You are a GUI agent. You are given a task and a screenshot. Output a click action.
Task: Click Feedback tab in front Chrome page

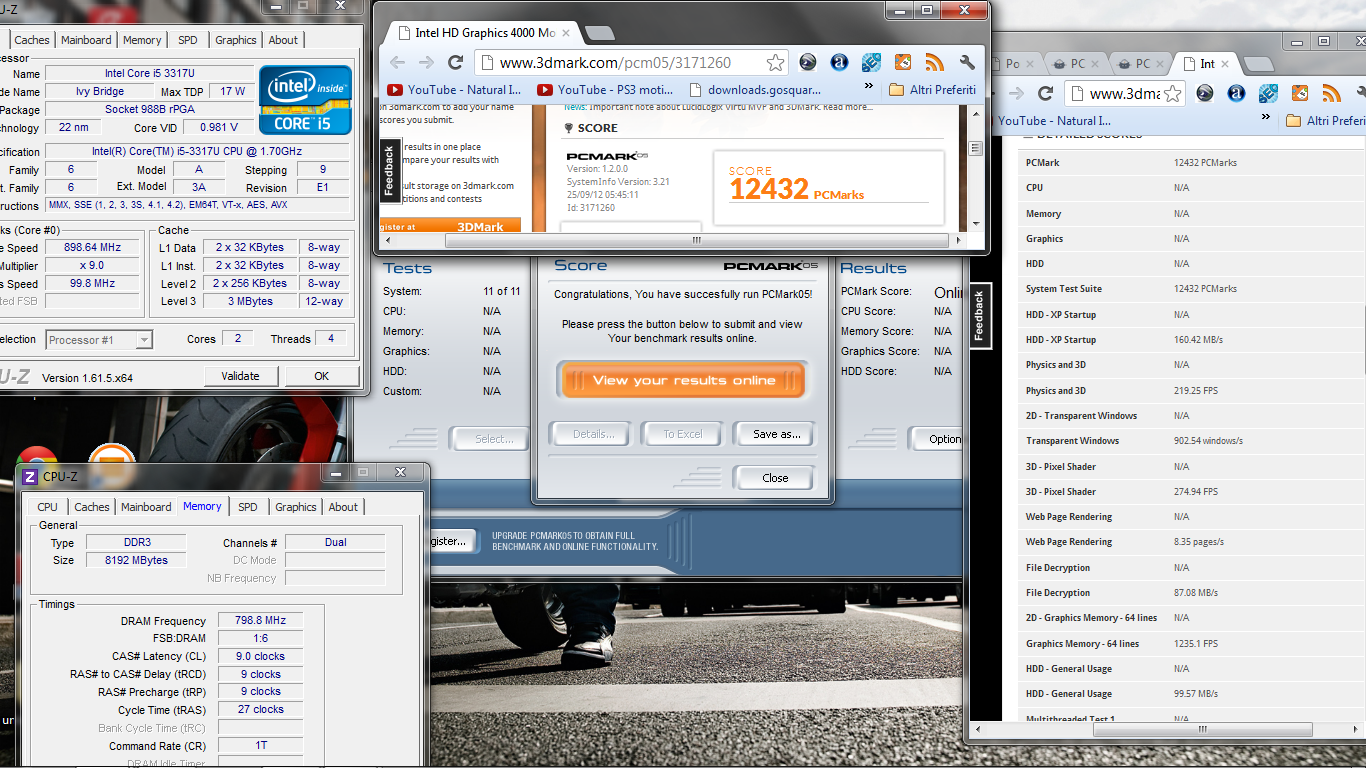389,170
